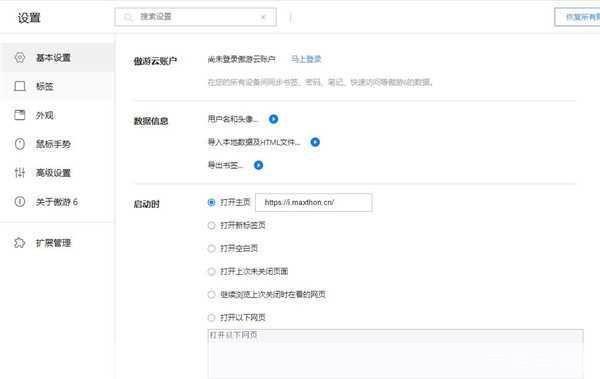Click the 设置 page title

tap(29, 18)
